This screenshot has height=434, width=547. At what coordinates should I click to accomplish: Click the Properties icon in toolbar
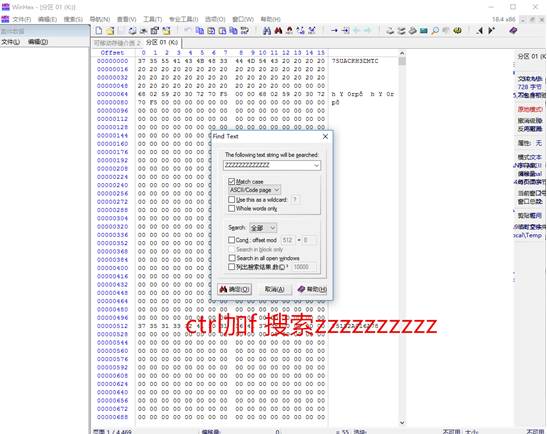click(155, 31)
